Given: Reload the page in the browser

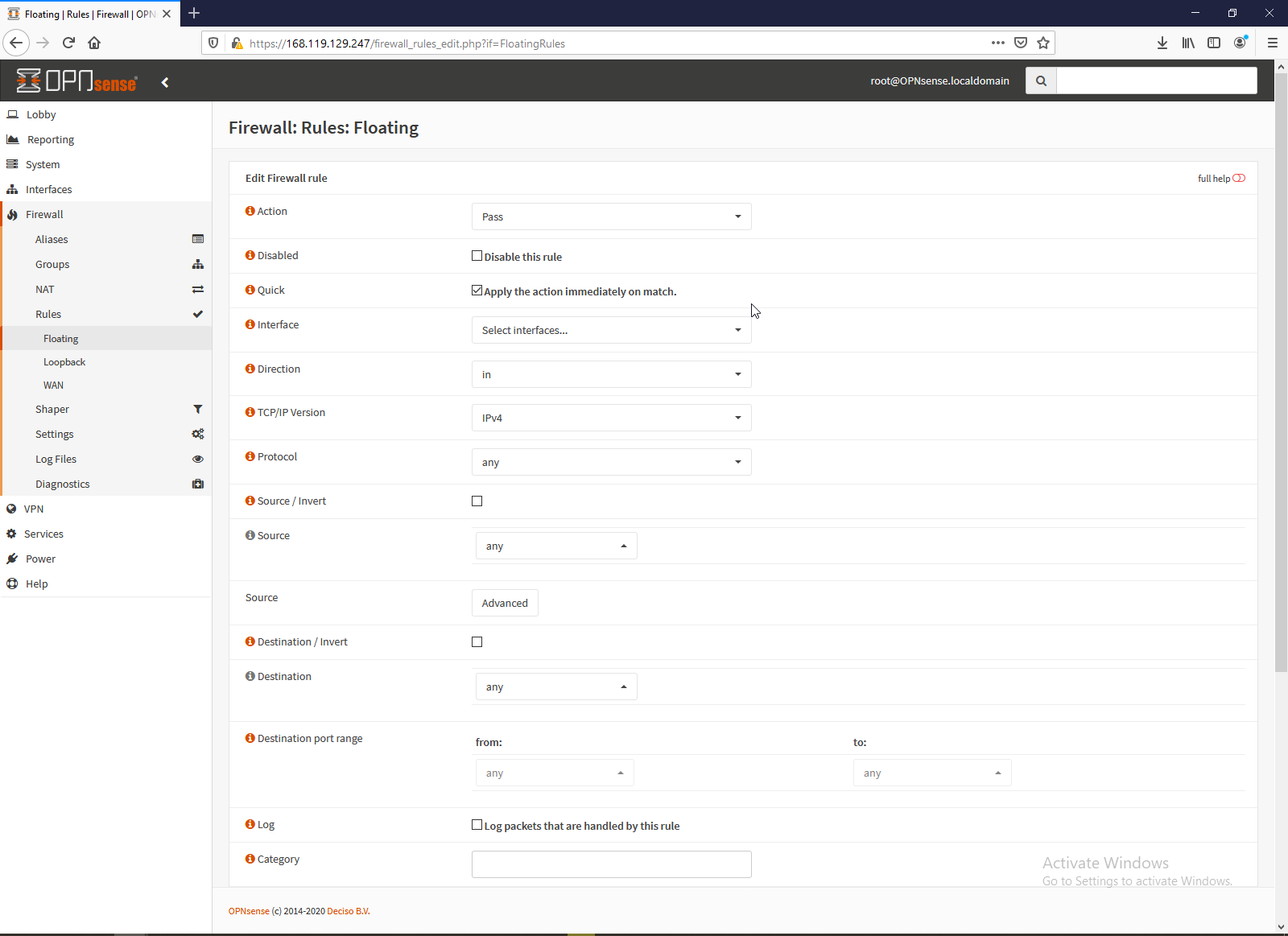Looking at the screenshot, I should pos(68,43).
